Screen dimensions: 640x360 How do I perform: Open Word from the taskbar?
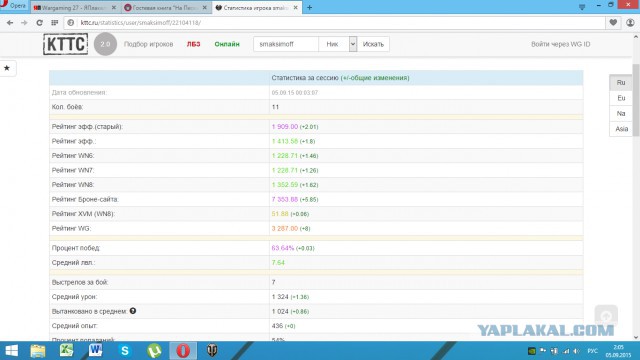point(95,351)
